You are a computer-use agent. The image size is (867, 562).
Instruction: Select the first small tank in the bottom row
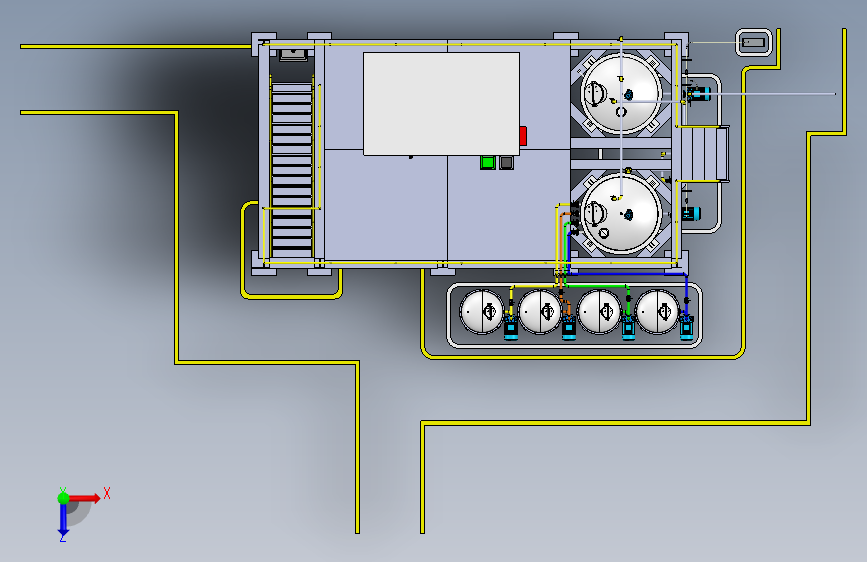tap(482, 312)
